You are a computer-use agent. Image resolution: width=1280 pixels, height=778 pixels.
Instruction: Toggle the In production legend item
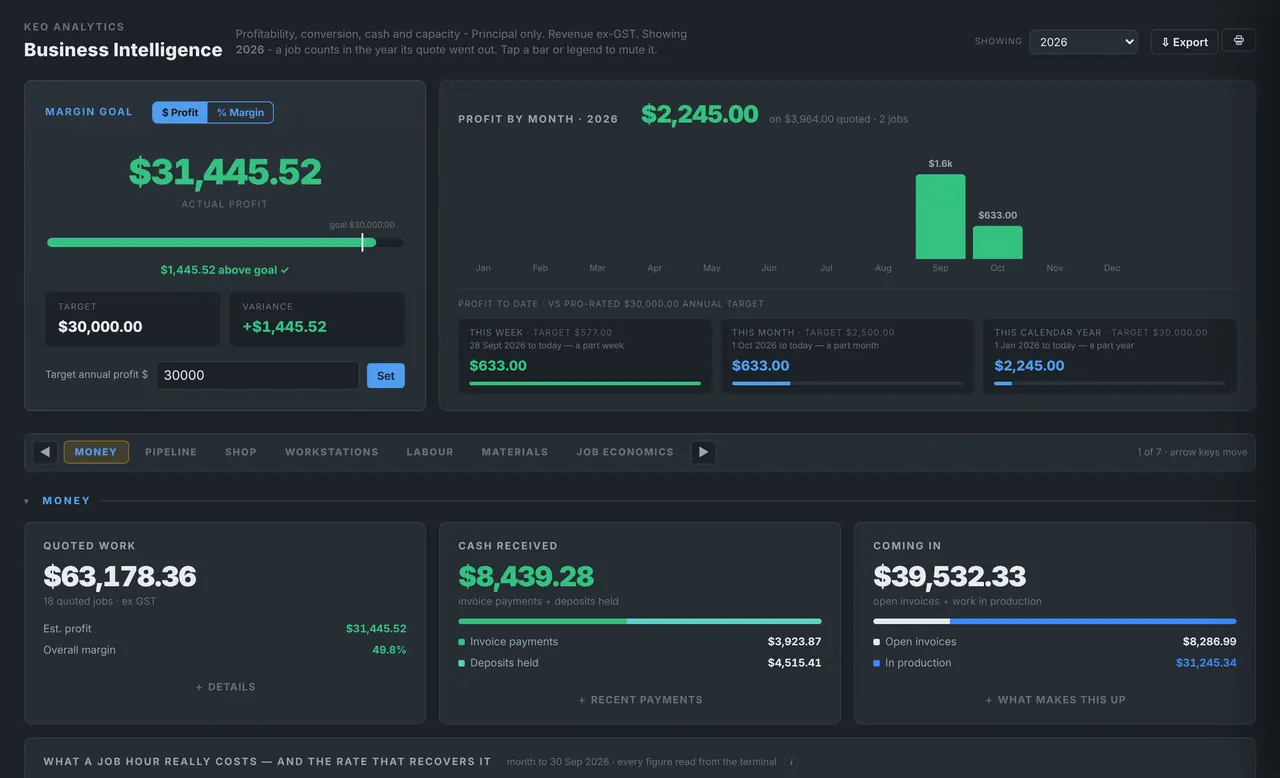912,663
